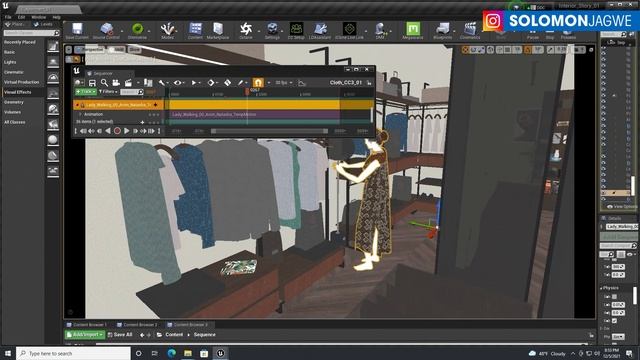This screenshot has height=360, width=640.
Task: Toggle Sequencer snapping magnet
Action: (x=258, y=83)
